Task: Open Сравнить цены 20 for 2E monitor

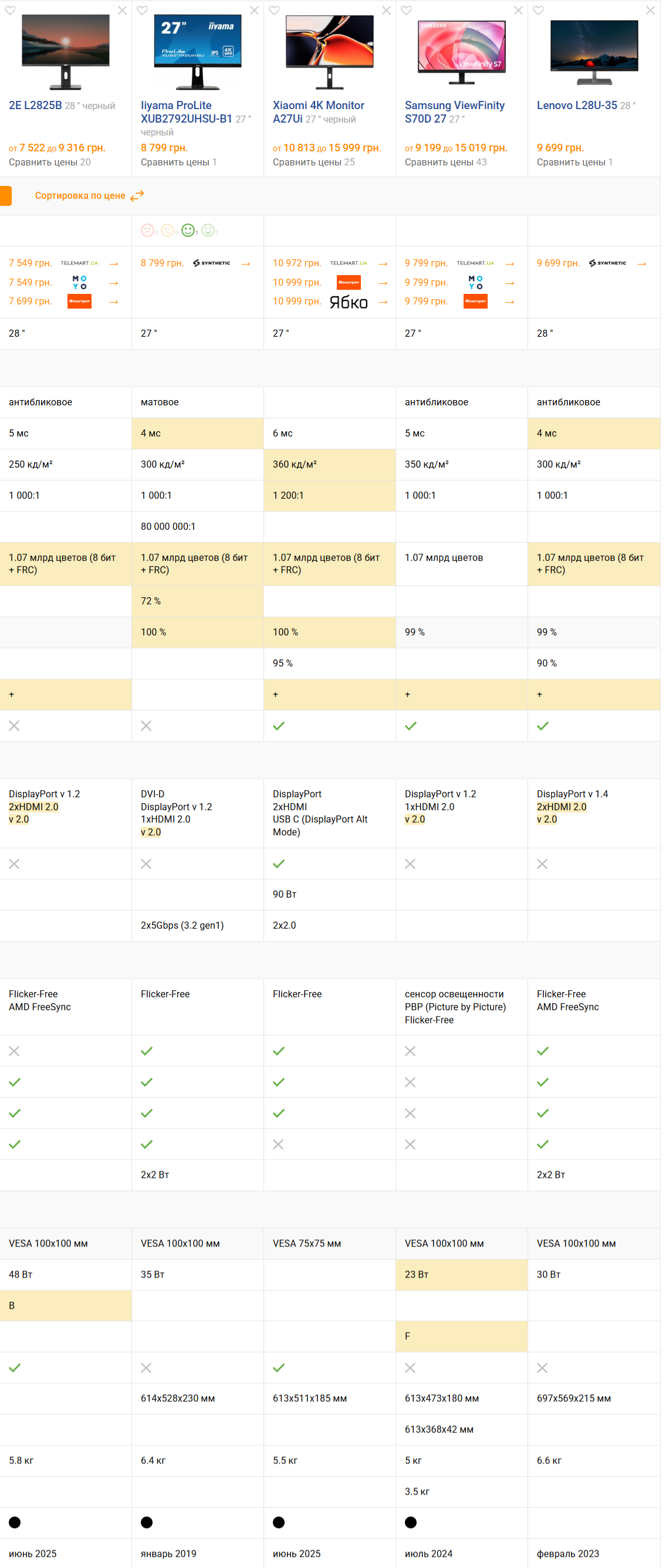Action: (x=49, y=162)
